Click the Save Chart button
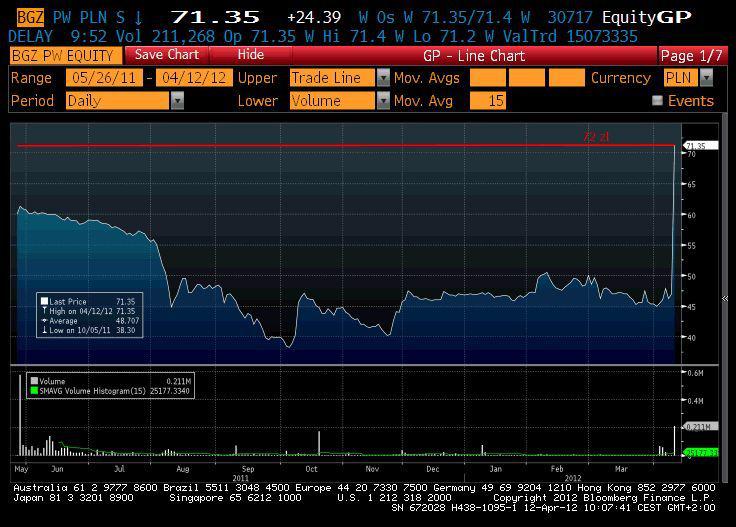736x527 pixels. coord(166,55)
